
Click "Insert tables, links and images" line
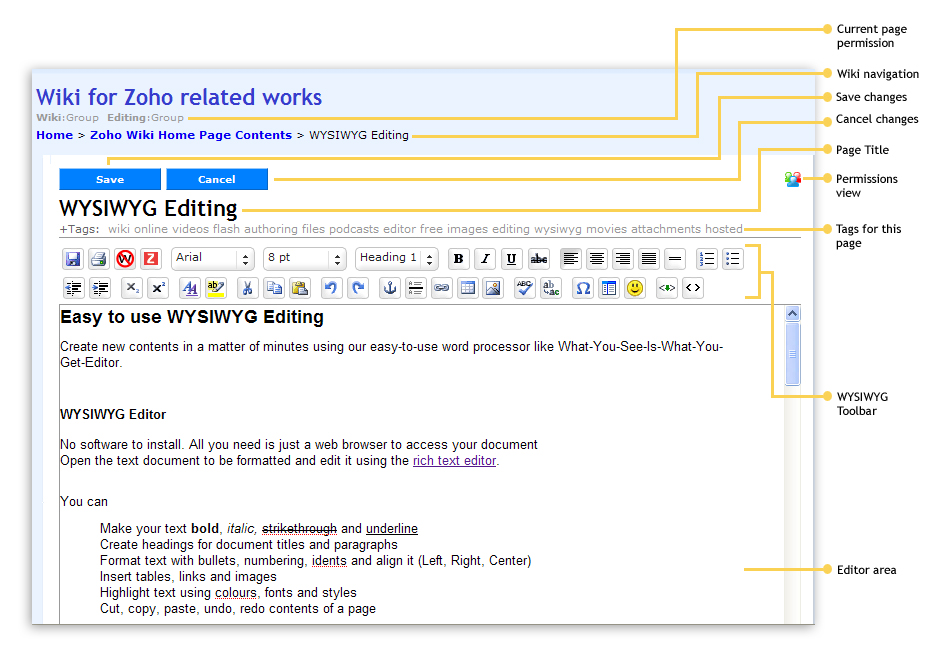[188, 577]
